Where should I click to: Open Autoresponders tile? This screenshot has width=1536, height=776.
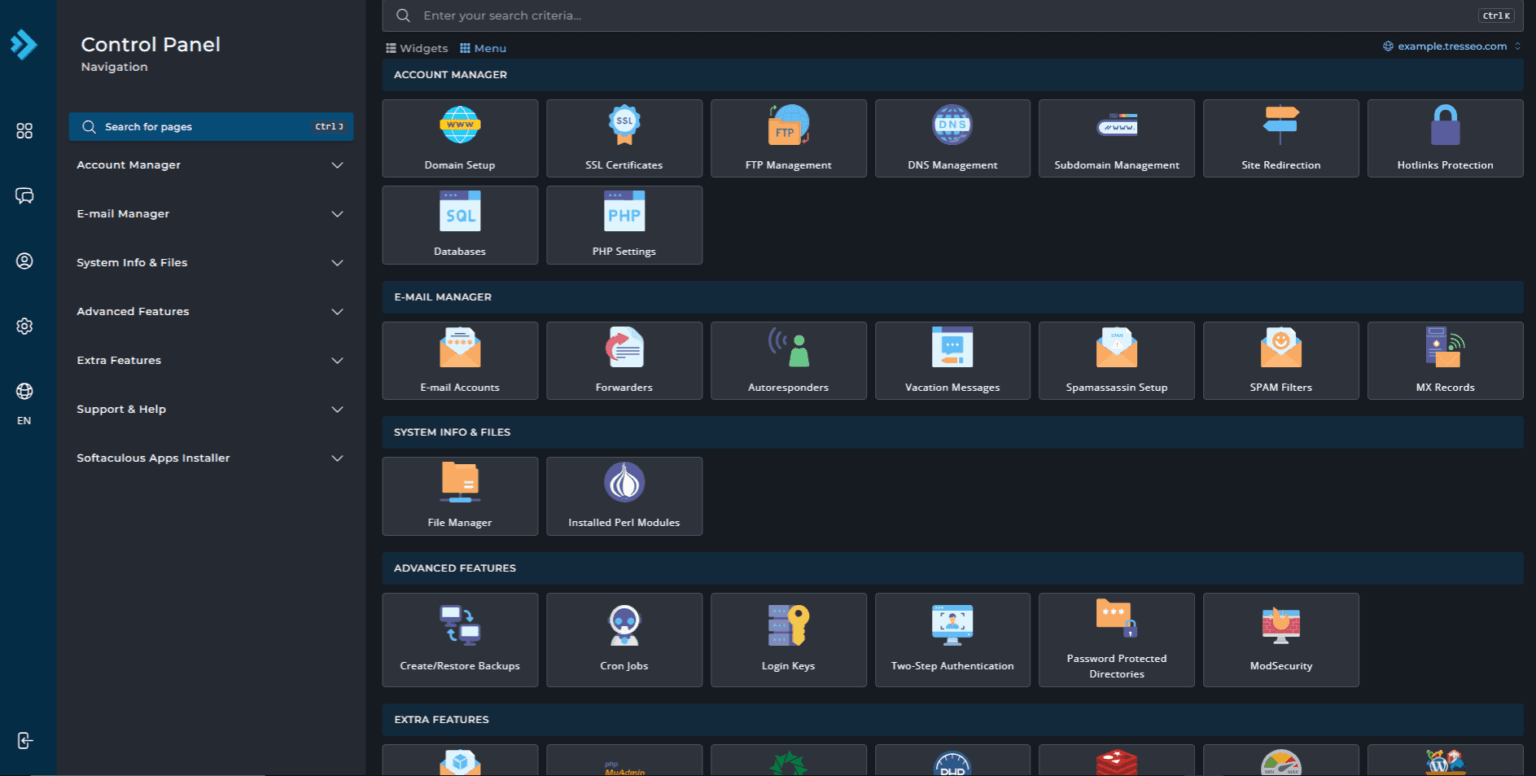tap(789, 360)
